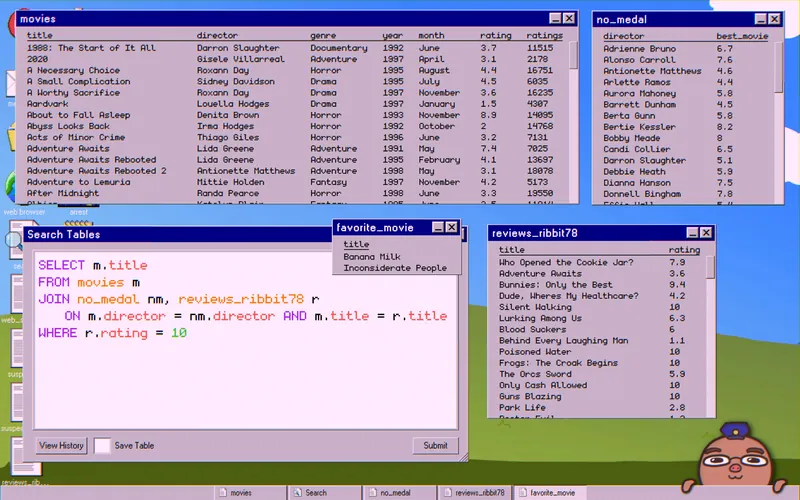Screen dimensions: 800x500
Task: Minimize the reviews_ribbit78 window
Action: click(692, 233)
